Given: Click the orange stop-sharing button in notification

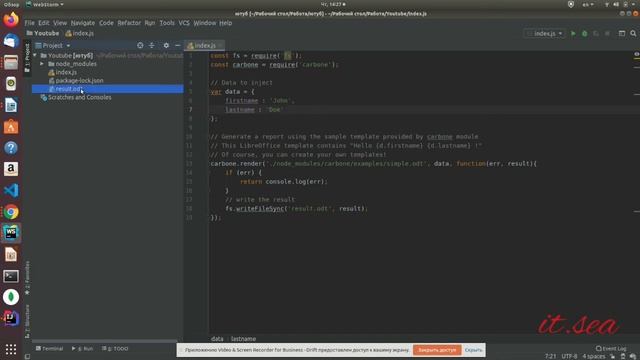Looking at the screenshot, I should pyautogui.click(x=437, y=350).
